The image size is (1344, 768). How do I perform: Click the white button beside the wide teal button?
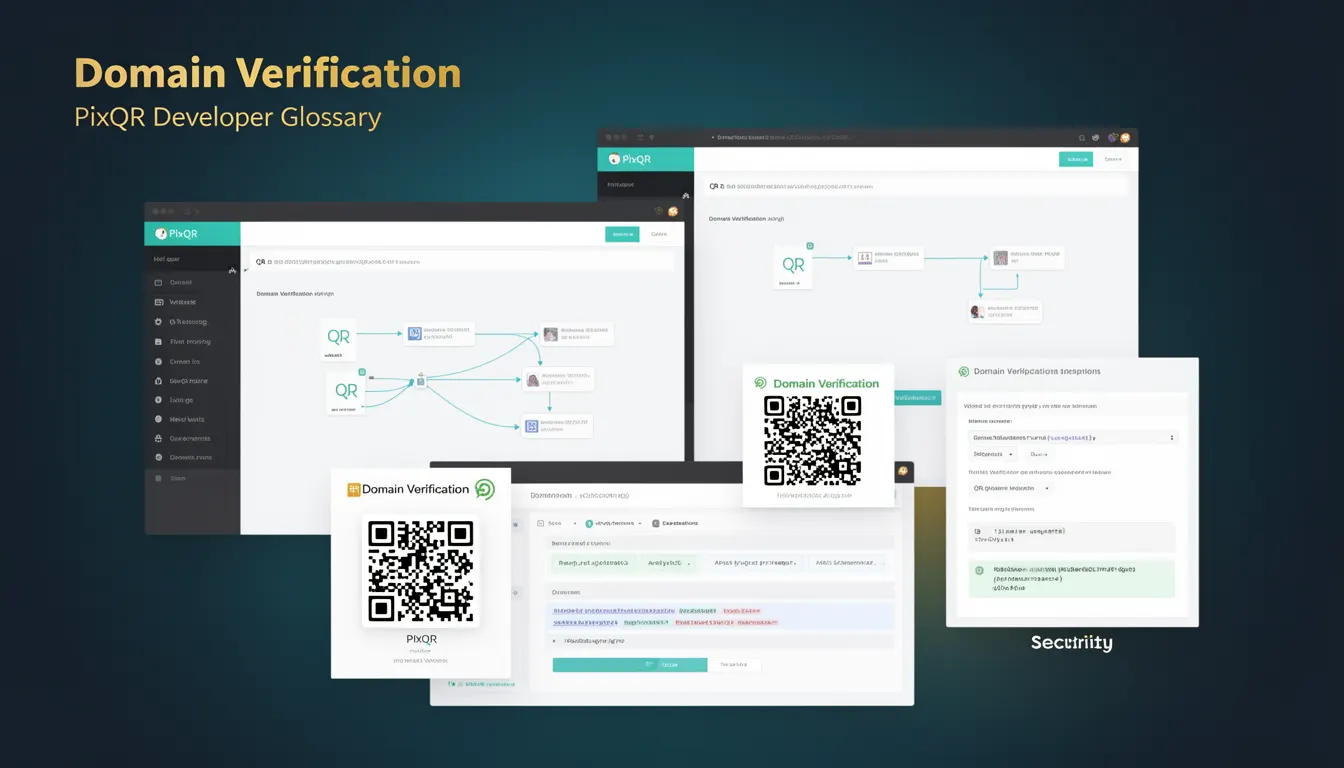[x=734, y=665]
